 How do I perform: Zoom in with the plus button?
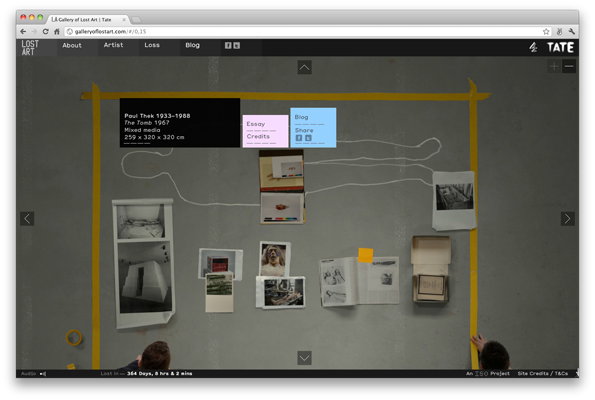click(x=554, y=67)
